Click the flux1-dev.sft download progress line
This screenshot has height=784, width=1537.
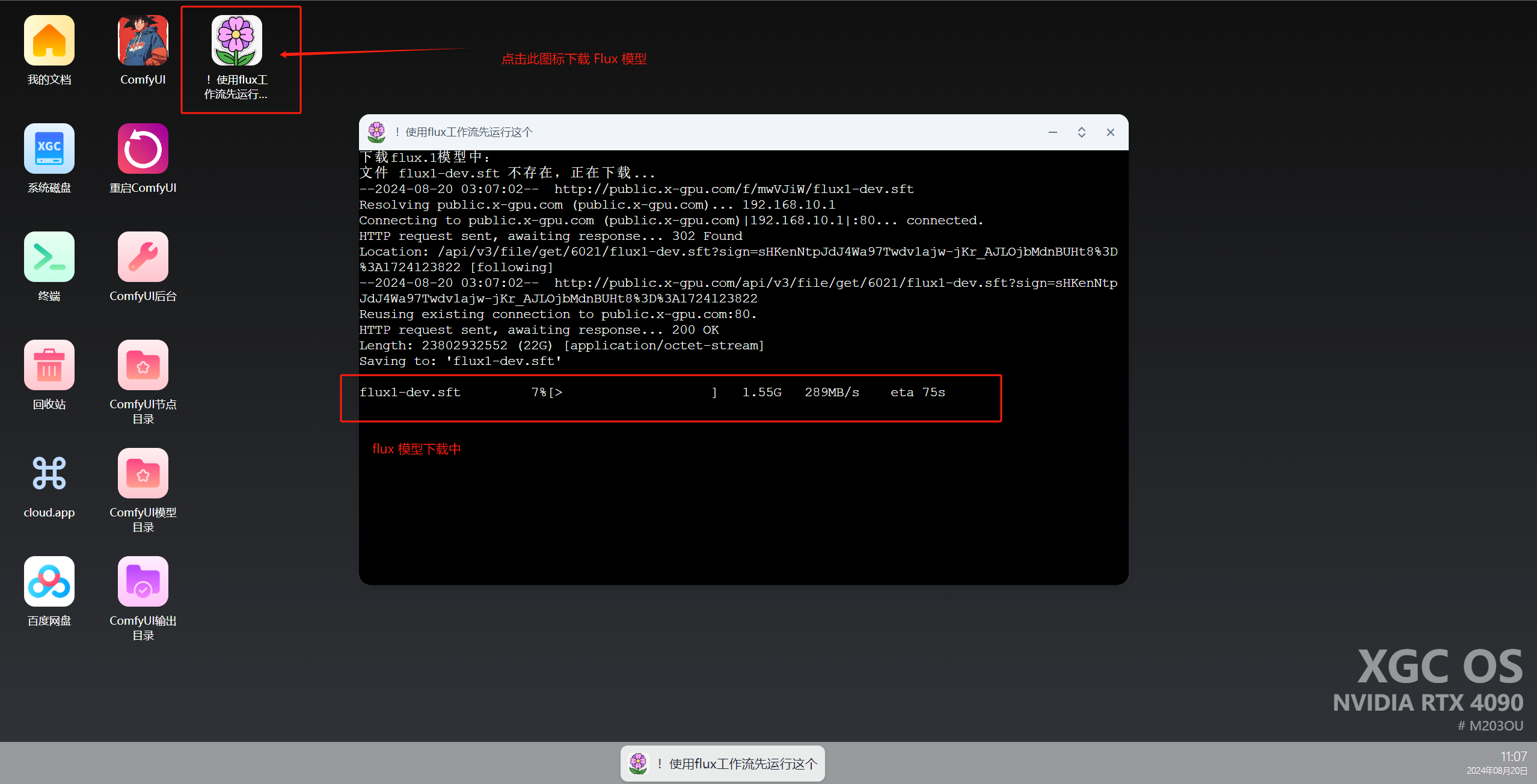click(652, 393)
